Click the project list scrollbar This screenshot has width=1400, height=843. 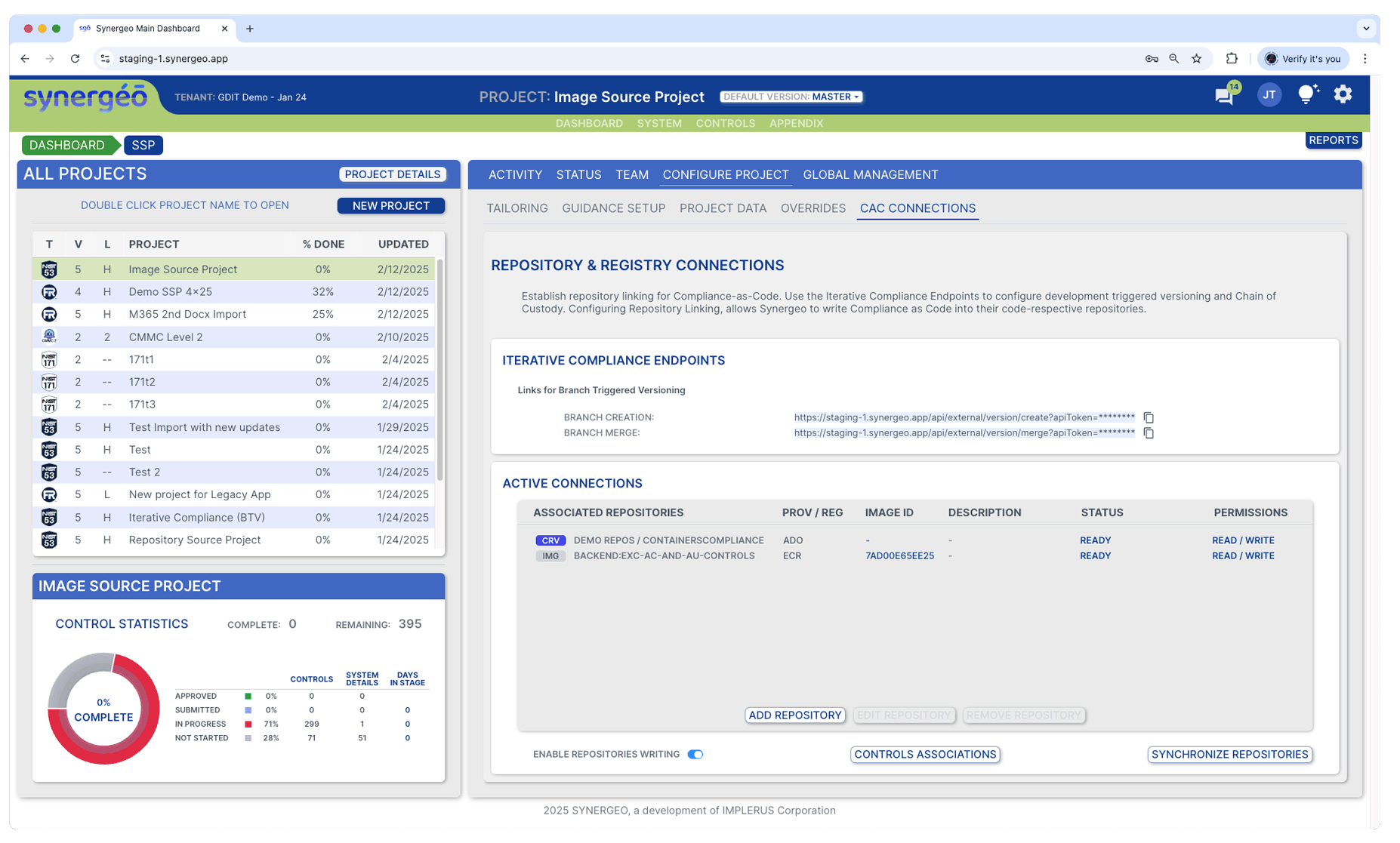tap(439, 370)
